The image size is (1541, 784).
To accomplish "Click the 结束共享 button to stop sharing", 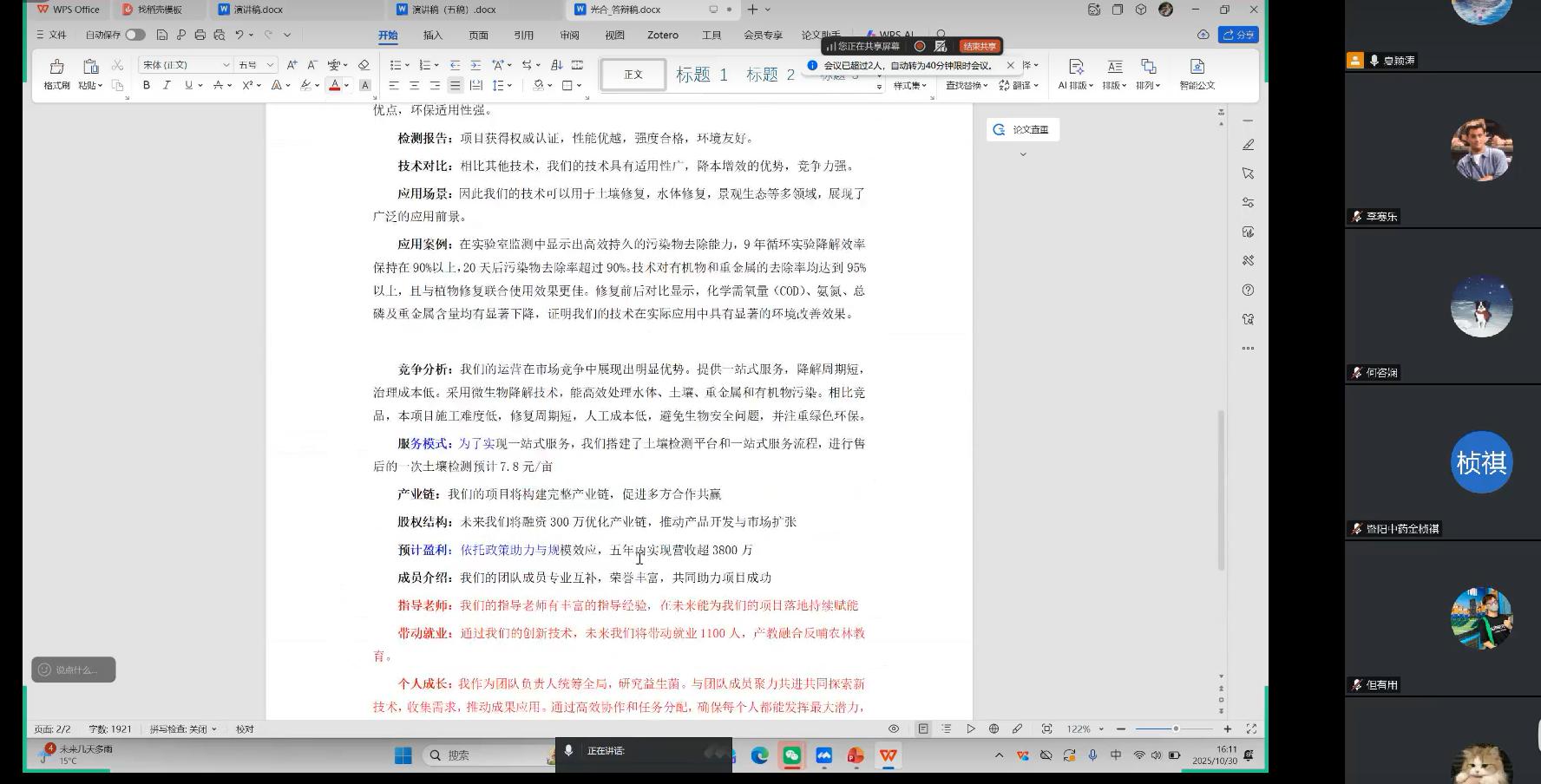I will 979,46.
